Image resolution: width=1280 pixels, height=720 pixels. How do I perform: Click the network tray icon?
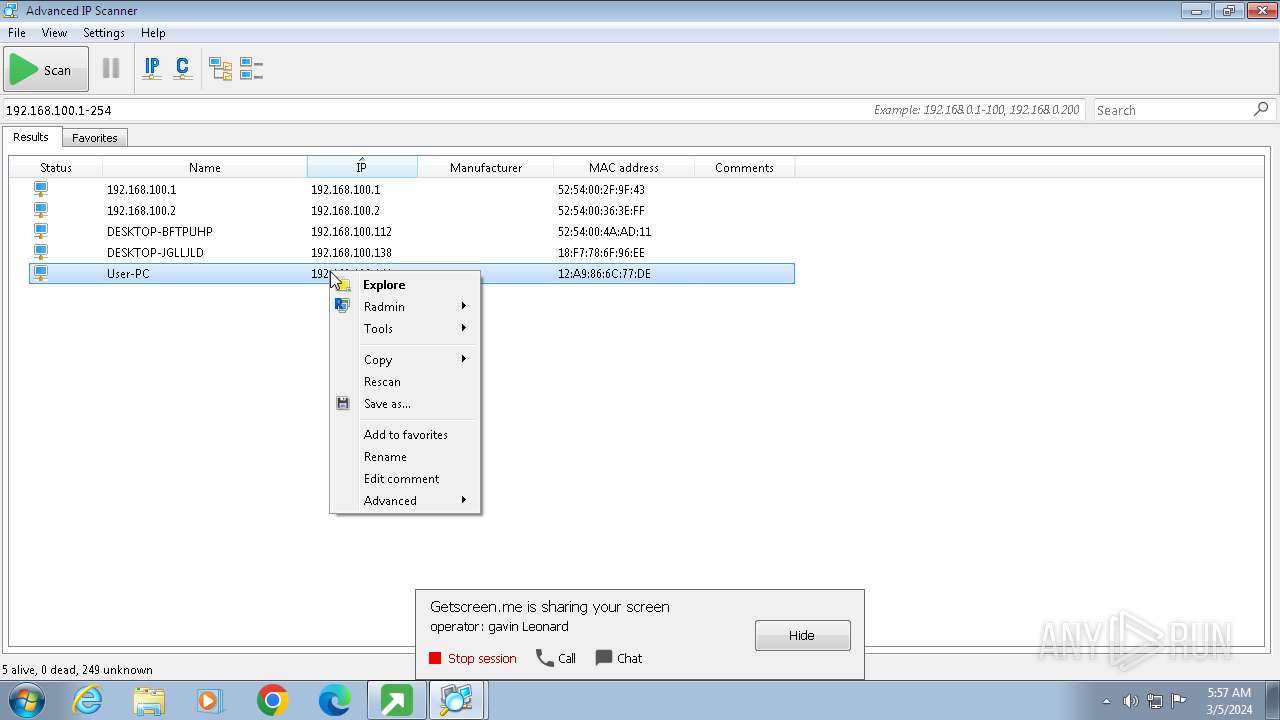pos(1154,701)
